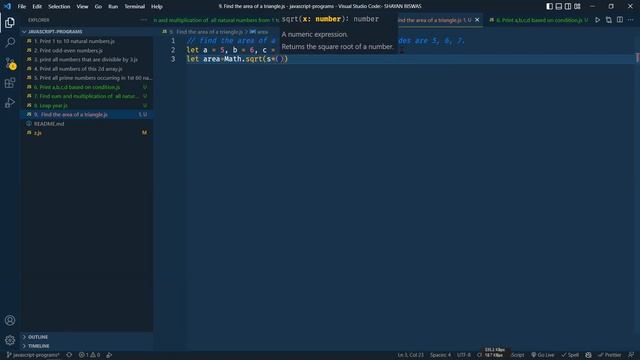This screenshot has height=360, width=640.
Task: Open file 6. Print a,b,c,d based on condition.js
Action: (87, 87)
